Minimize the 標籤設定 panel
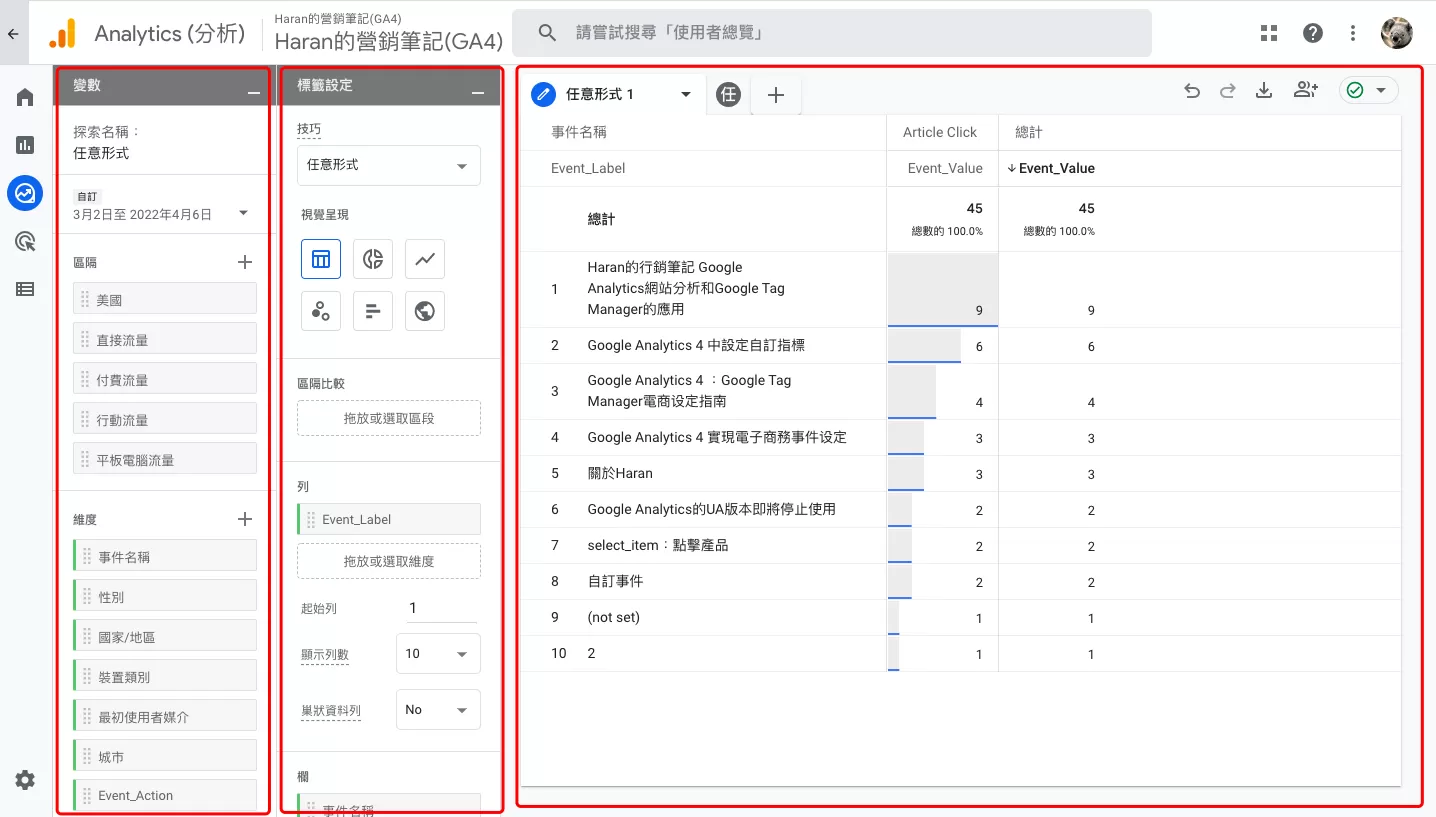 478,92
